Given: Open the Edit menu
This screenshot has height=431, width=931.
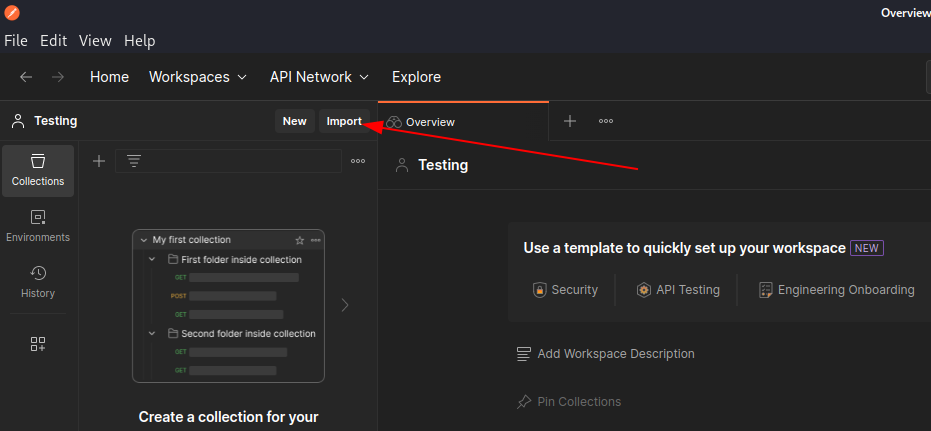Looking at the screenshot, I should point(53,41).
